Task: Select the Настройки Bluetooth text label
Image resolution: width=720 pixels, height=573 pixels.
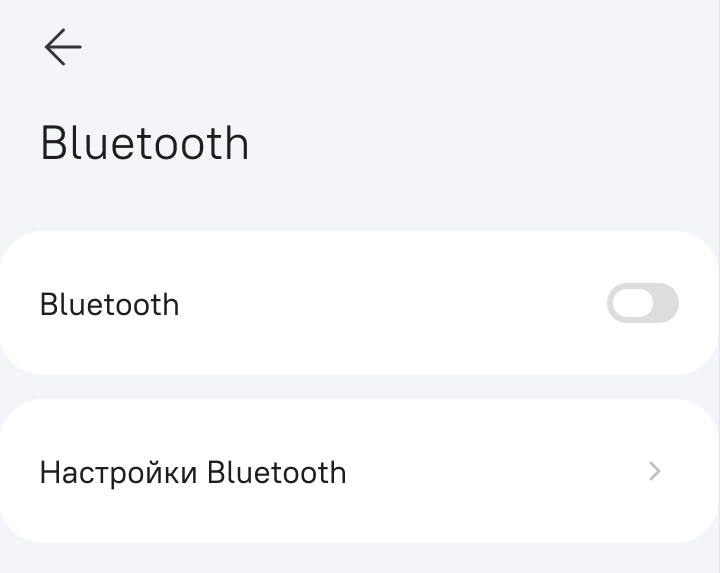Action: click(x=193, y=472)
